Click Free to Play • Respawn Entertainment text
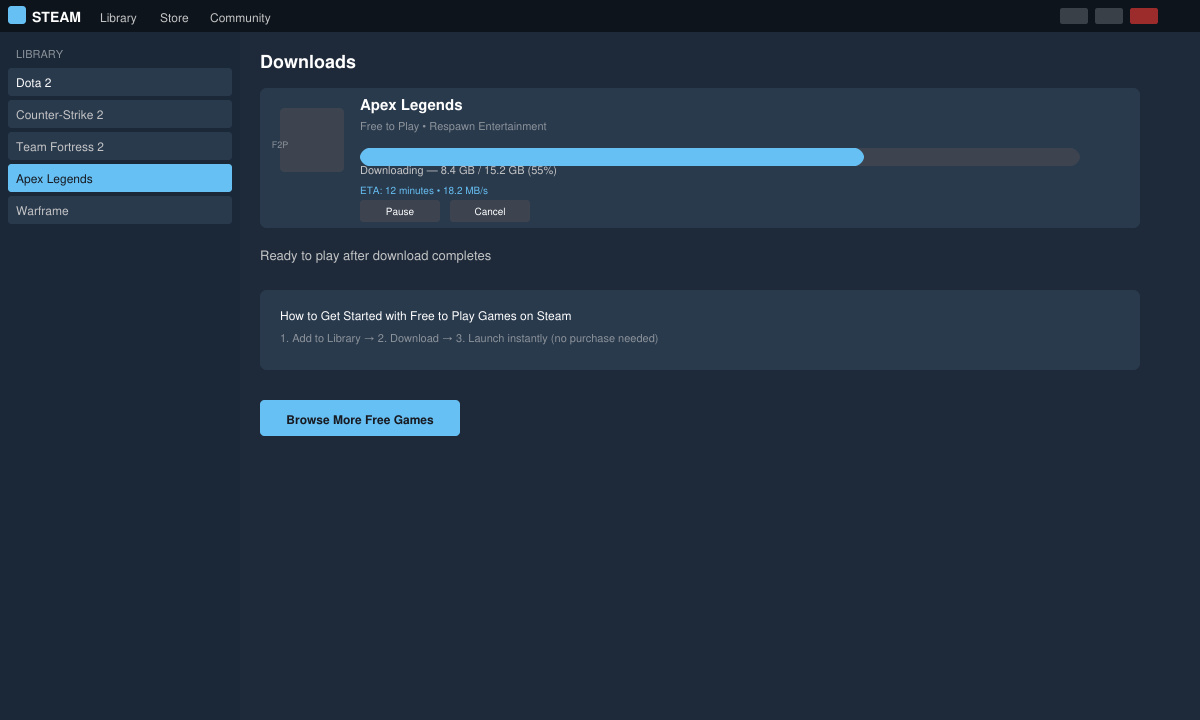This screenshot has height=720, width=1200. point(453,126)
